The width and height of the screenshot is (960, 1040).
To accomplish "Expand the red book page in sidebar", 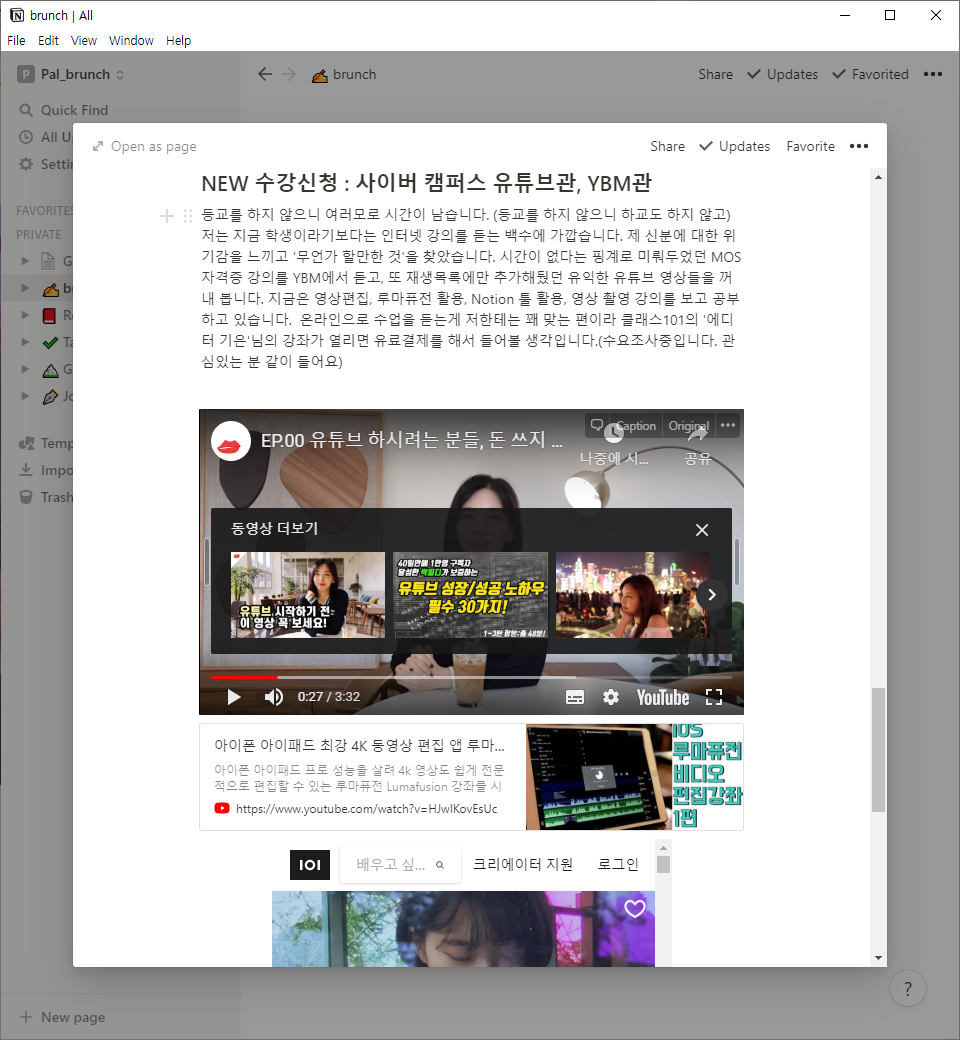I will [x=25, y=315].
